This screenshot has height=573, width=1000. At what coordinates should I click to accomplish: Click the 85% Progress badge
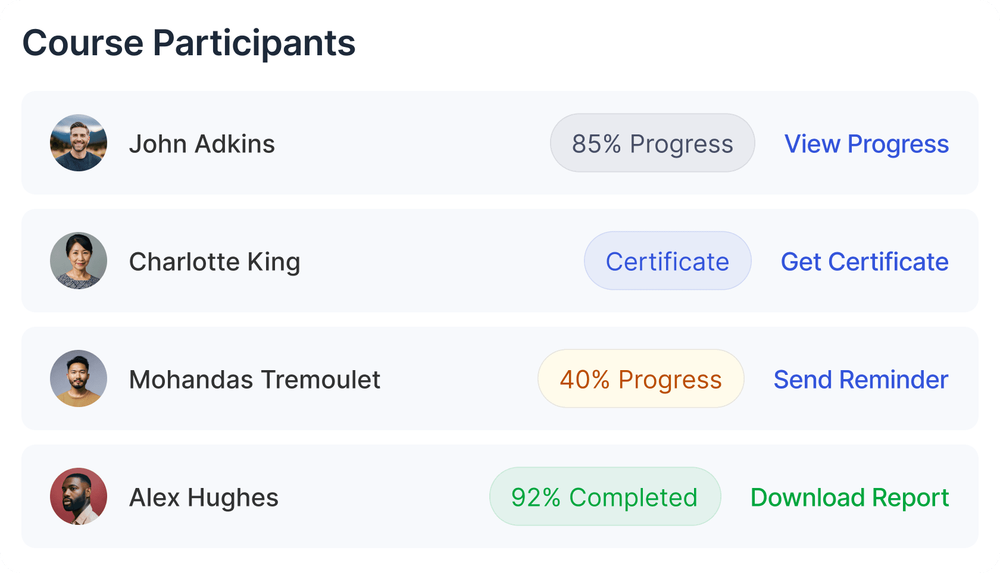tap(652, 144)
